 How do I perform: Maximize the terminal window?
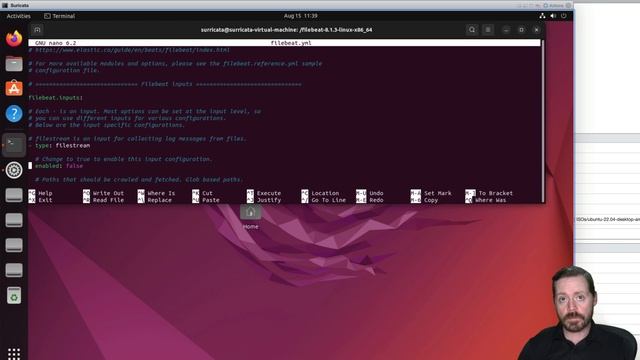[521, 30]
